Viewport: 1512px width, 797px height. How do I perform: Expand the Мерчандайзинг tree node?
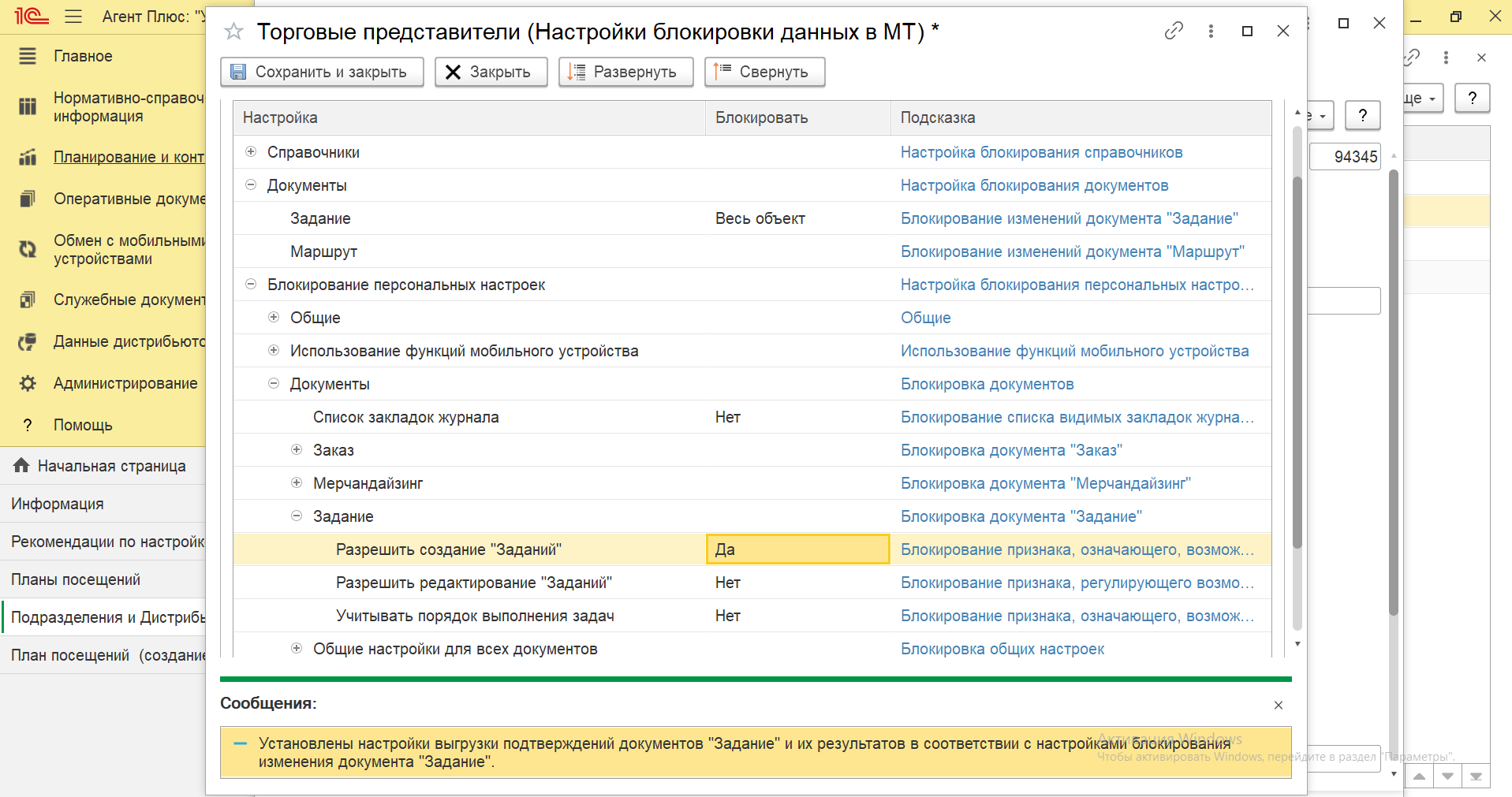click(x=297, y=482)
